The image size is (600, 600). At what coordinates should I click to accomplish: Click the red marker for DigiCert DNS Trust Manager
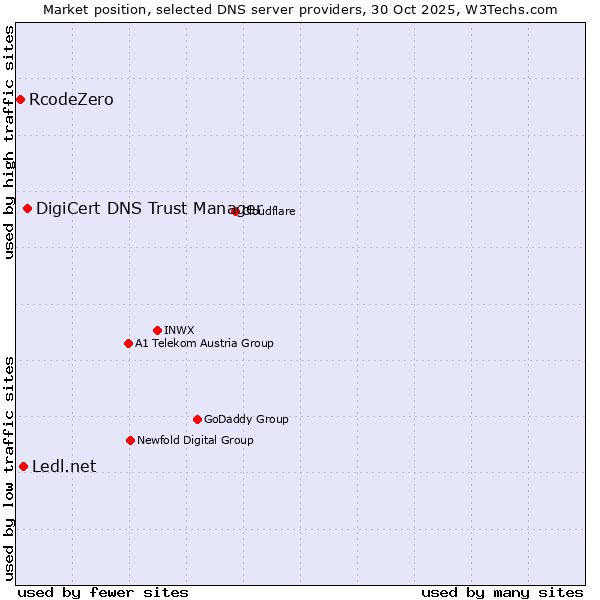pos(27,208)
